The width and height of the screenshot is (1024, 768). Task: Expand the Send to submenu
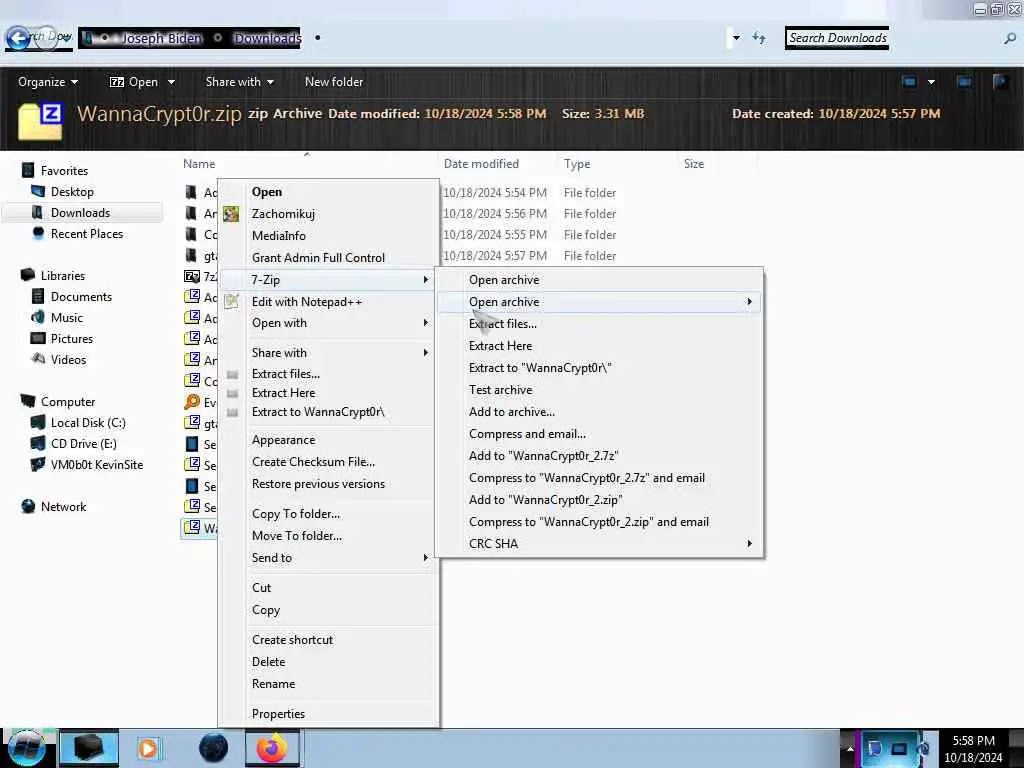click(x=328, y=558)
